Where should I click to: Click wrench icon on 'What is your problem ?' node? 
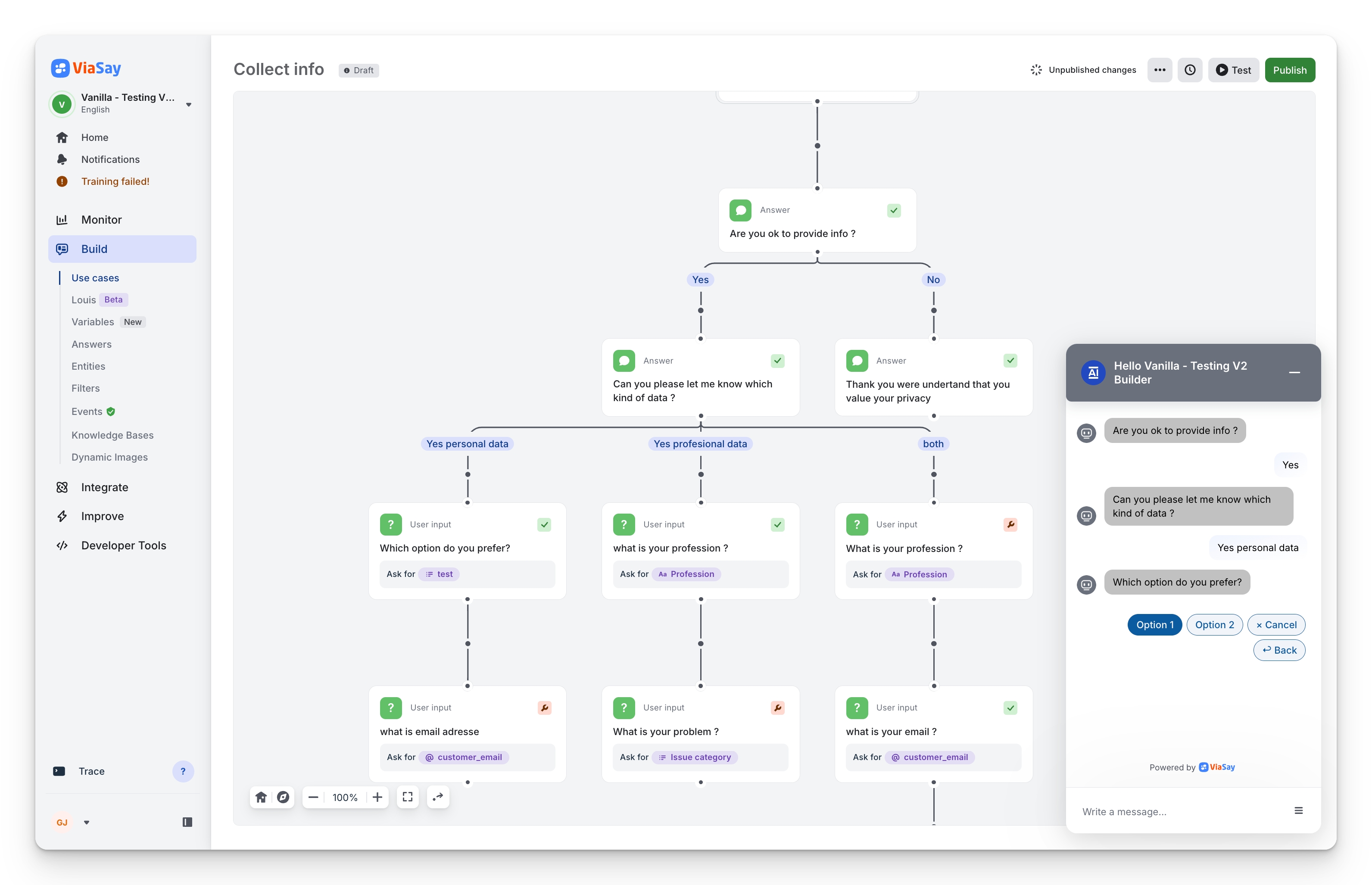tap(777, 708)
